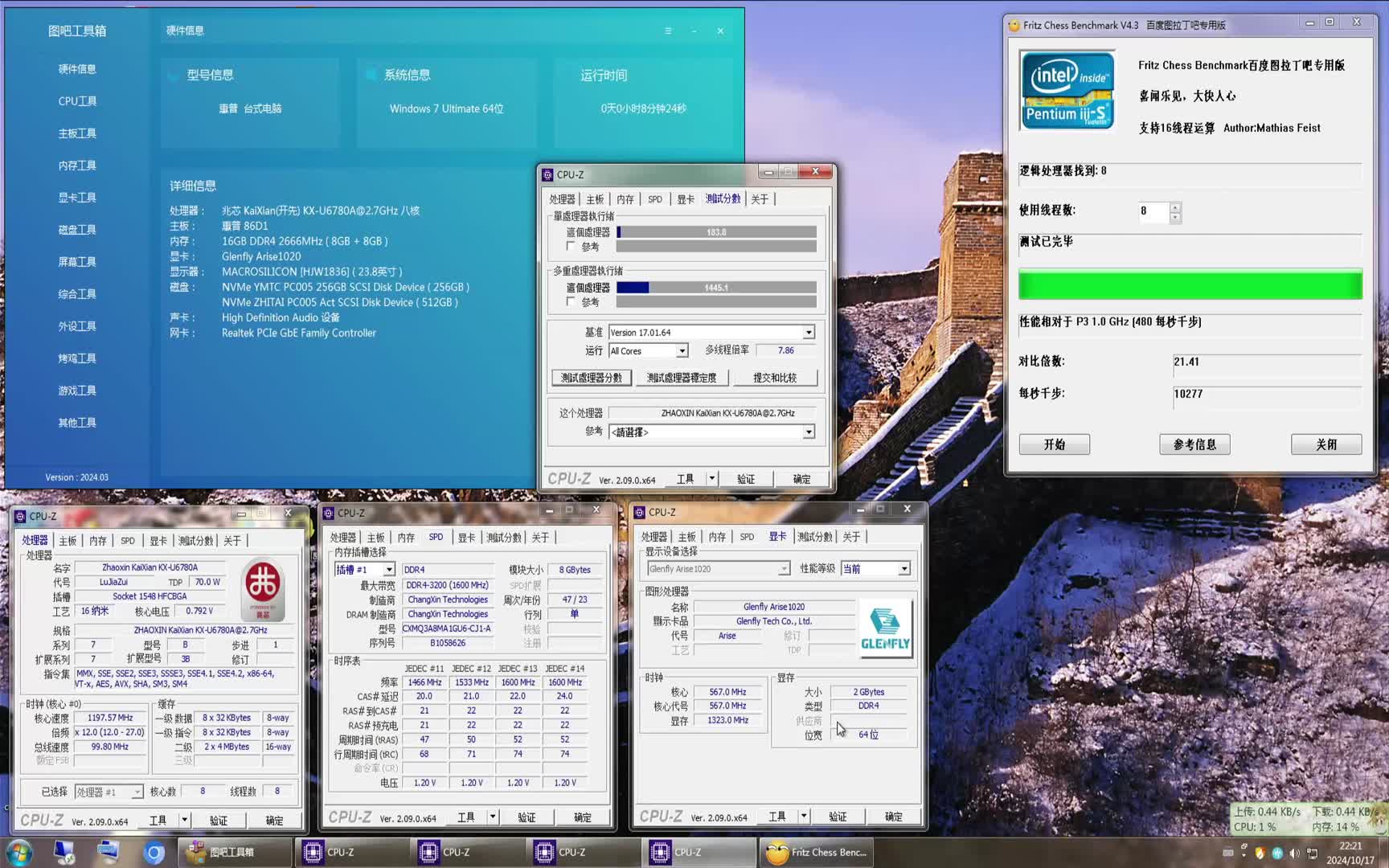Click the Glenfly GPU logo image

tap(885, 628)
